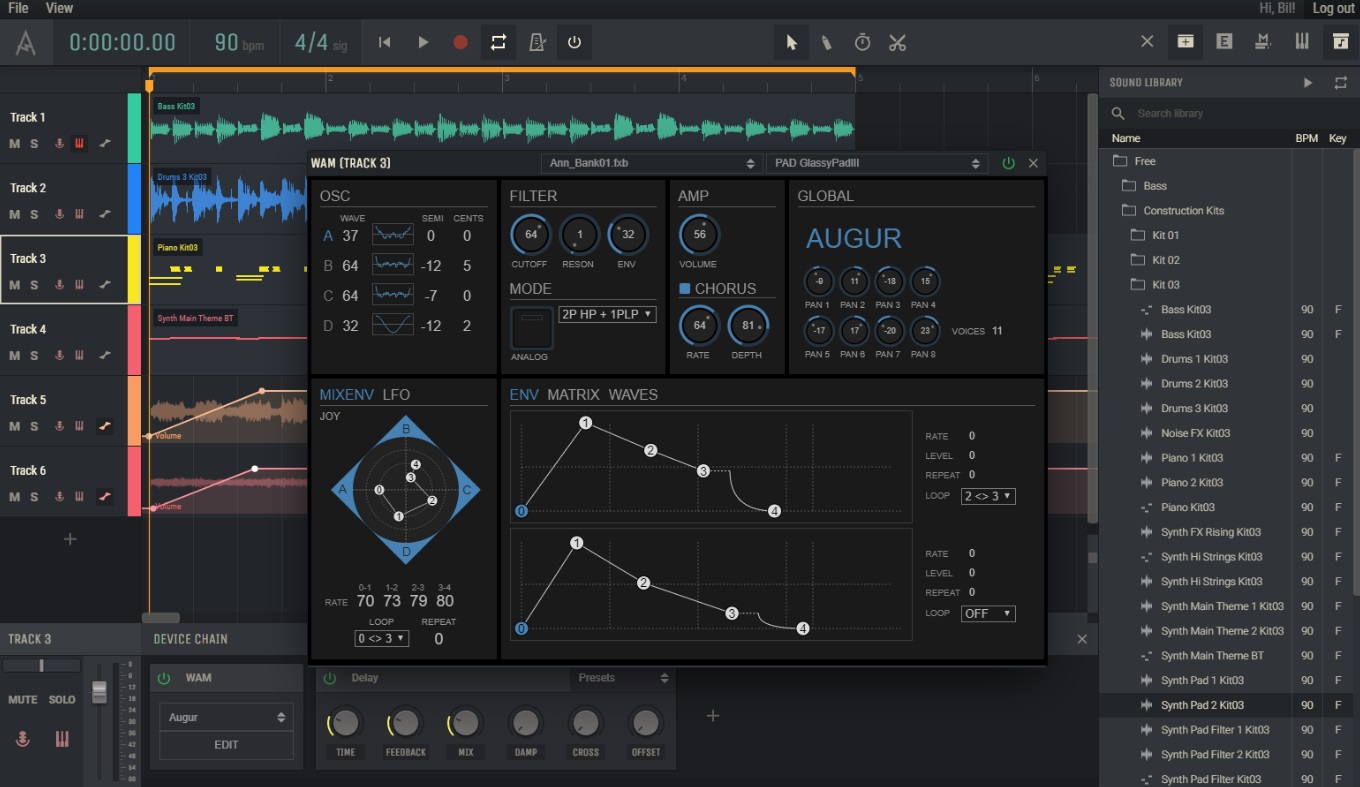Click the Log out link
The width and height of the screenshot is (1360, 787).
click(x=1332, y=8)
